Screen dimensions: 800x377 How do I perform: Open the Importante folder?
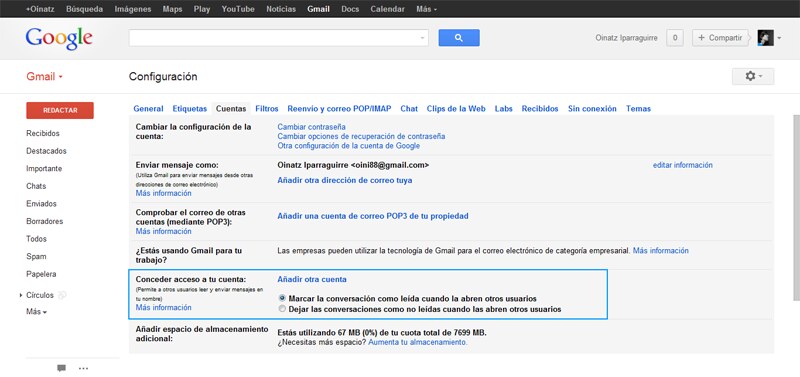pos(44,168)
